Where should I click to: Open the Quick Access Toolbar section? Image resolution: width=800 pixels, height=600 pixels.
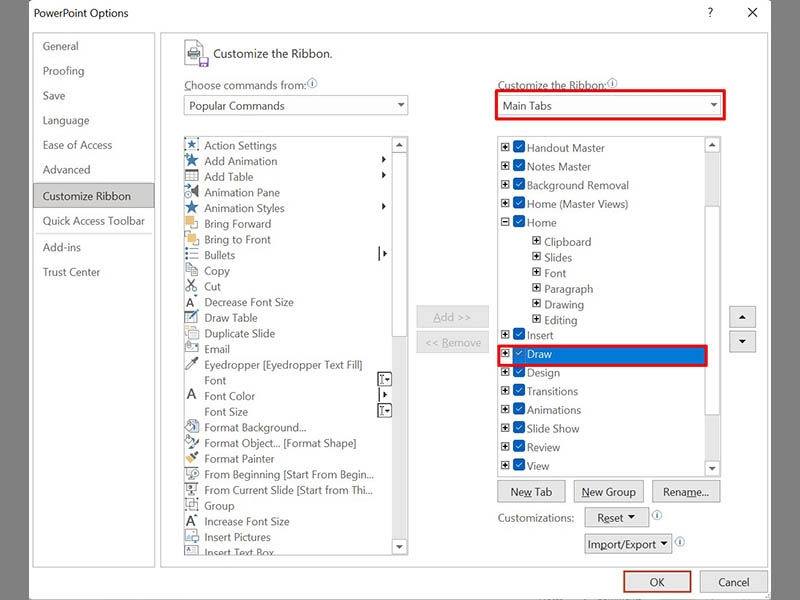93,221
